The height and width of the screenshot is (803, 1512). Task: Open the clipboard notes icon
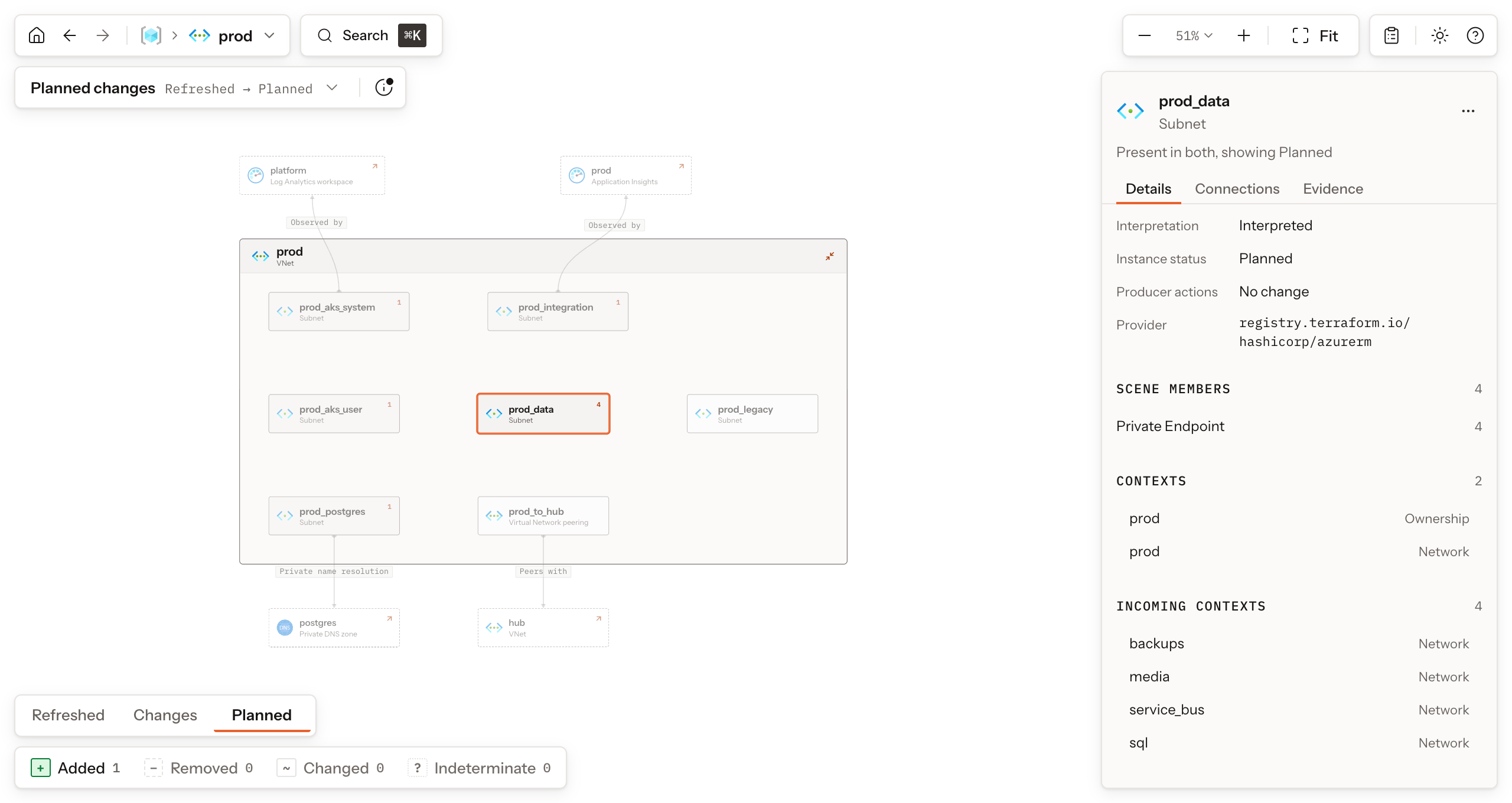(x=1392, y=35)
